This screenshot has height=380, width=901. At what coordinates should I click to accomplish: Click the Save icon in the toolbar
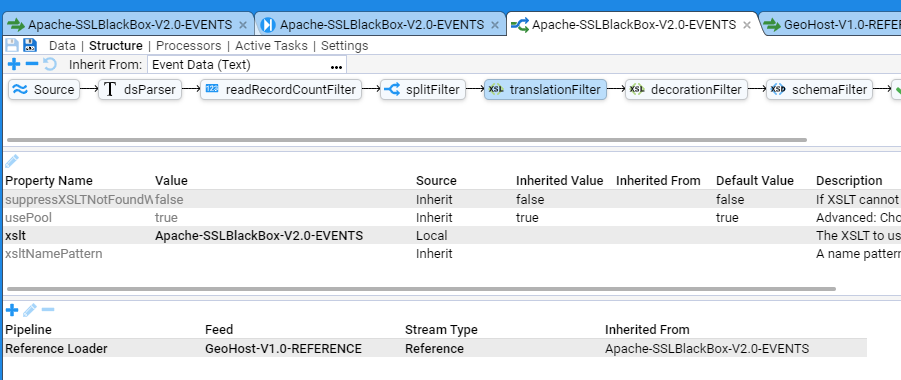click(x=12, y=45)
